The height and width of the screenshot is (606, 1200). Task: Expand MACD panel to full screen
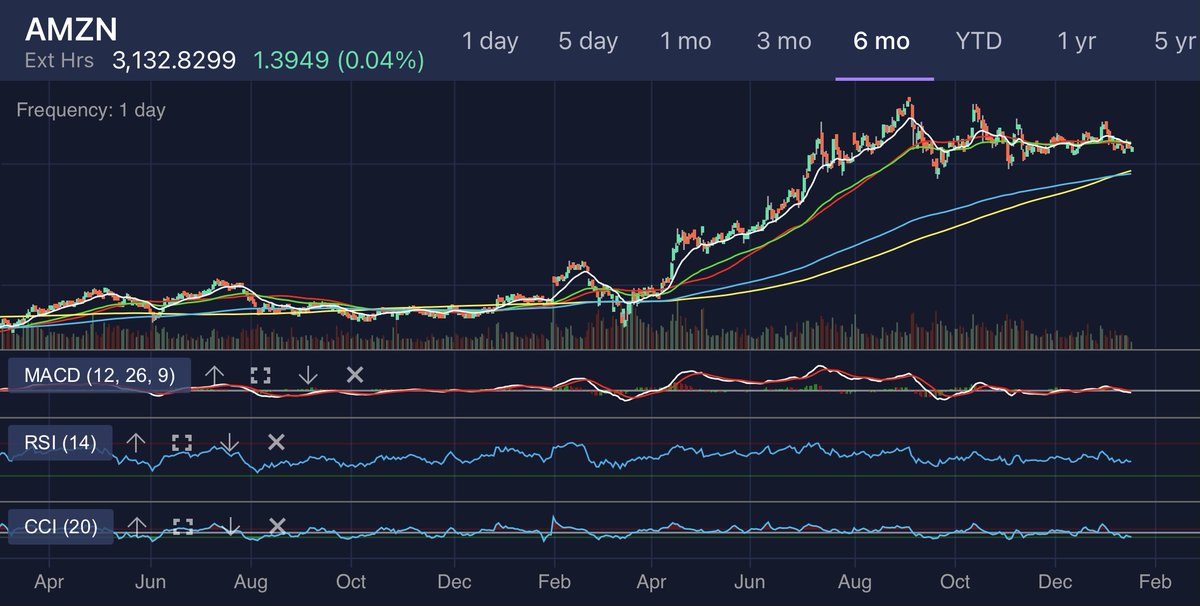260,375
